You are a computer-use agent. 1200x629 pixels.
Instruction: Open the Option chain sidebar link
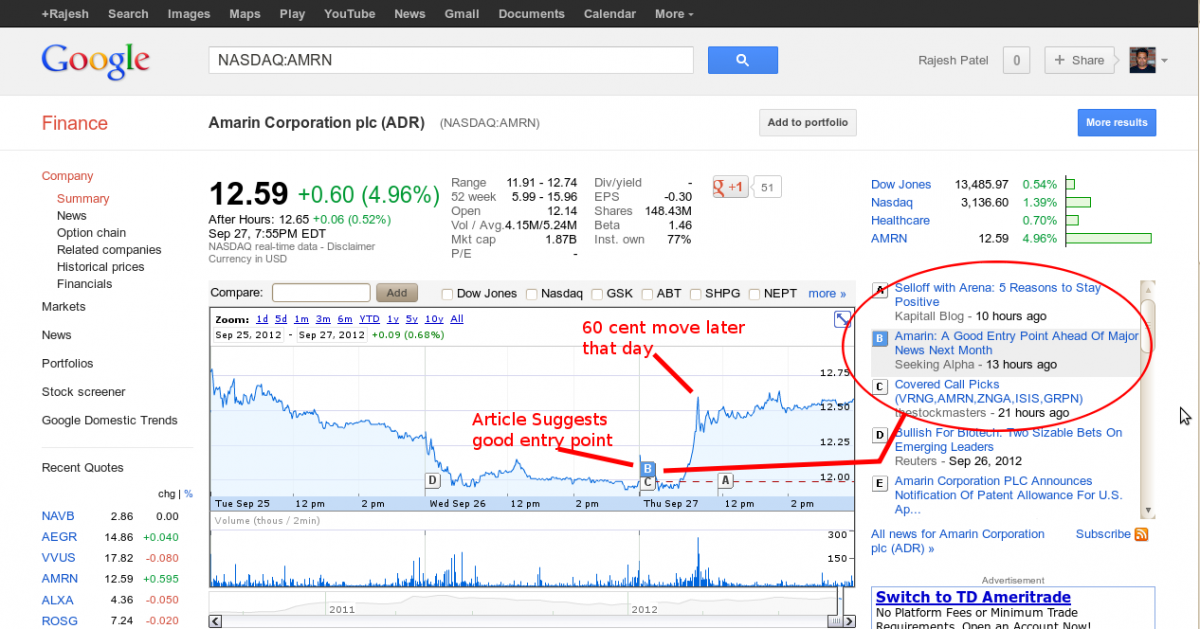[91, 233]
